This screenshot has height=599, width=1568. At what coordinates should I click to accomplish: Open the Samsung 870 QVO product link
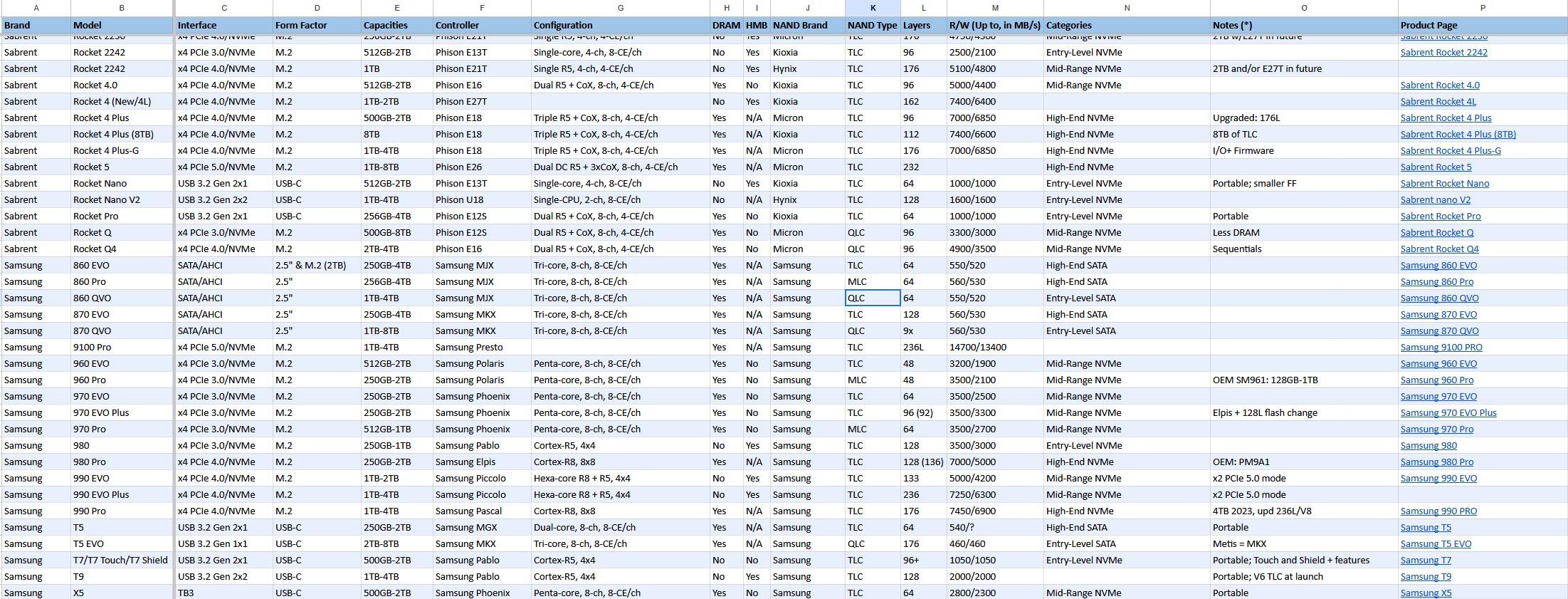[x=1439, y=330]
